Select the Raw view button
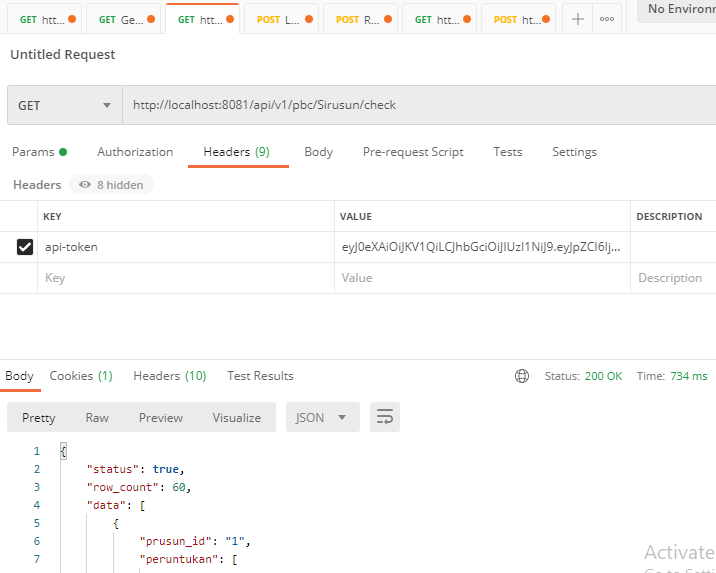 tap(97, 417)
